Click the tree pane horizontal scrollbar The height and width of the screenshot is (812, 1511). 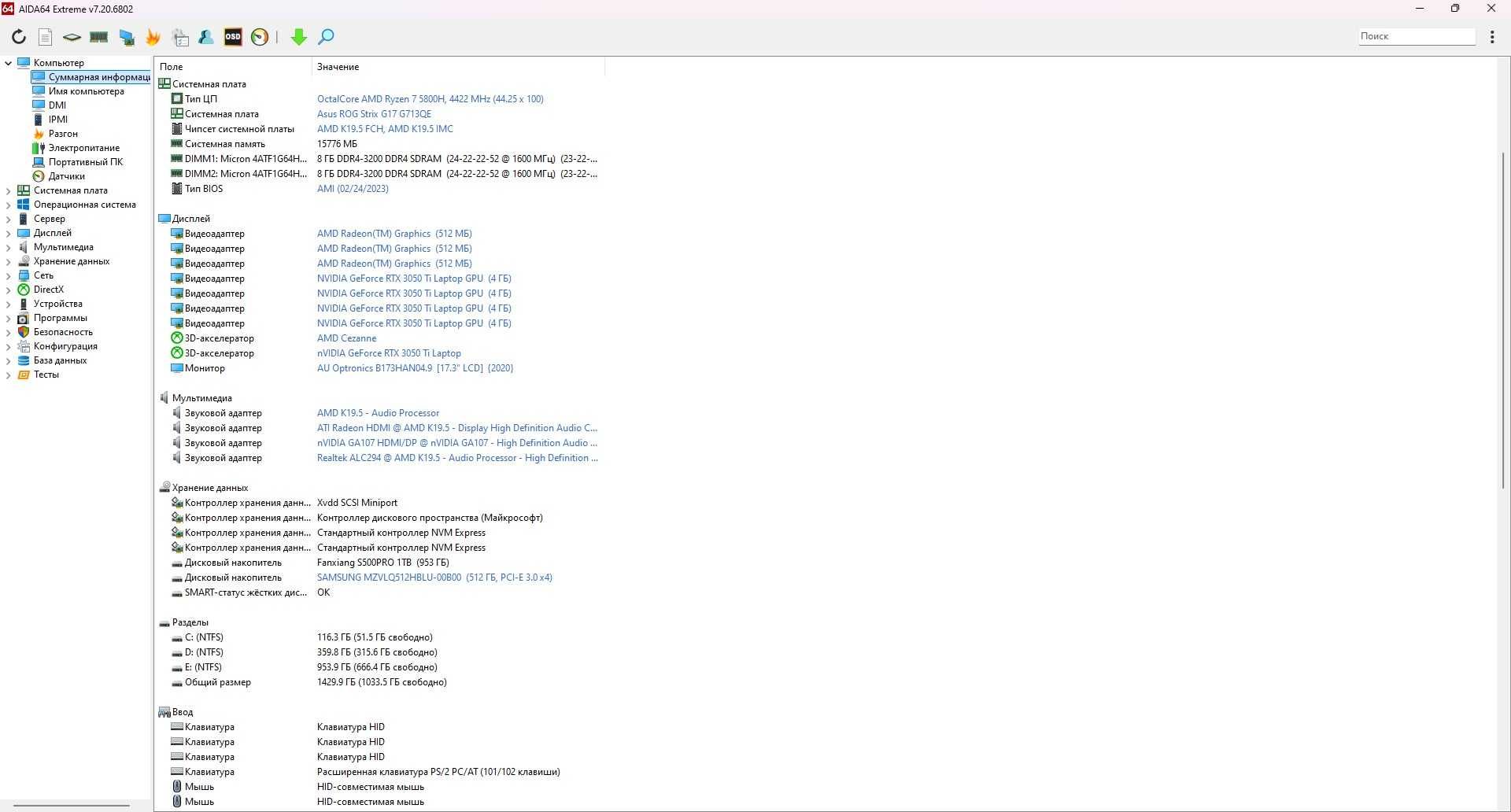click(x=72, y=806)
